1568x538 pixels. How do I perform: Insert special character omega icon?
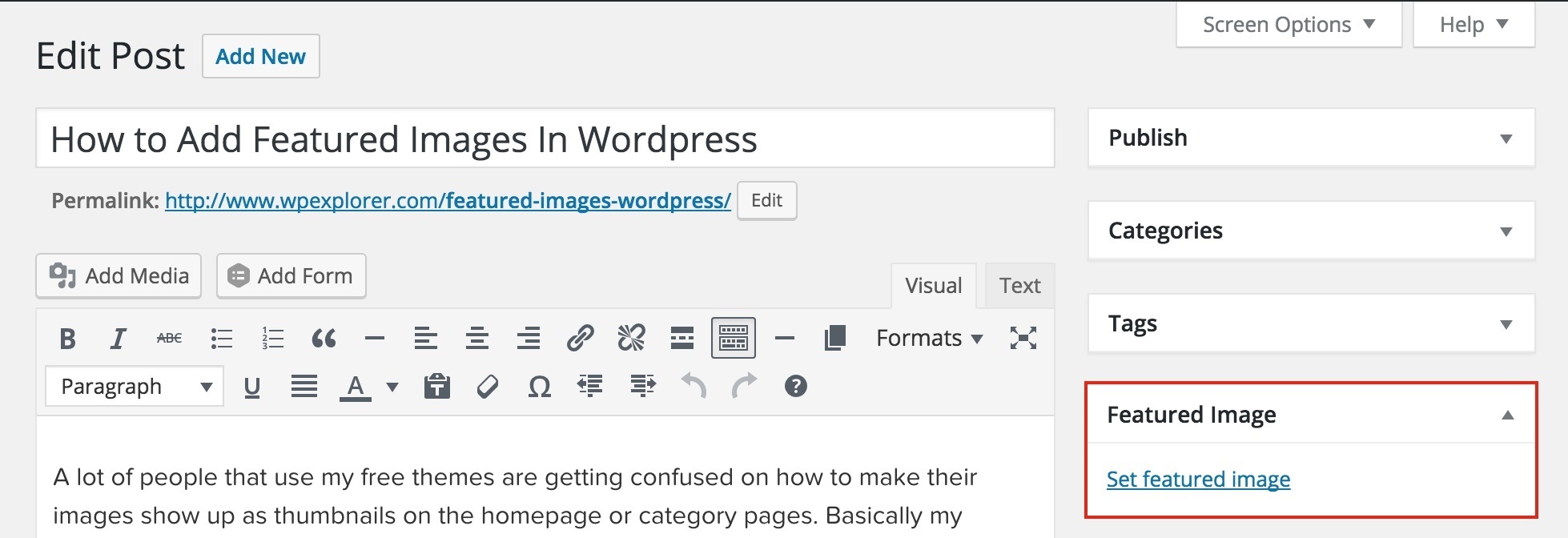pos(540,387)
